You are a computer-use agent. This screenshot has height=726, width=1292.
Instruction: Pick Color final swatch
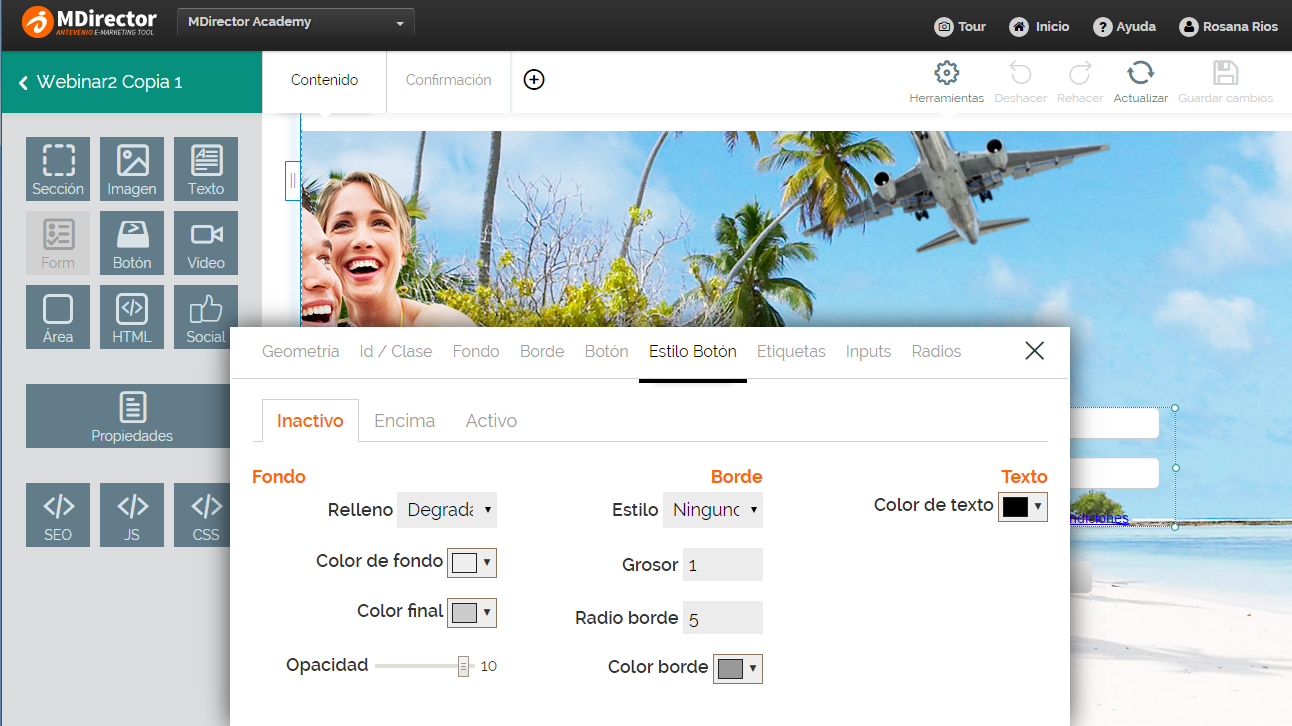[472, 612]
